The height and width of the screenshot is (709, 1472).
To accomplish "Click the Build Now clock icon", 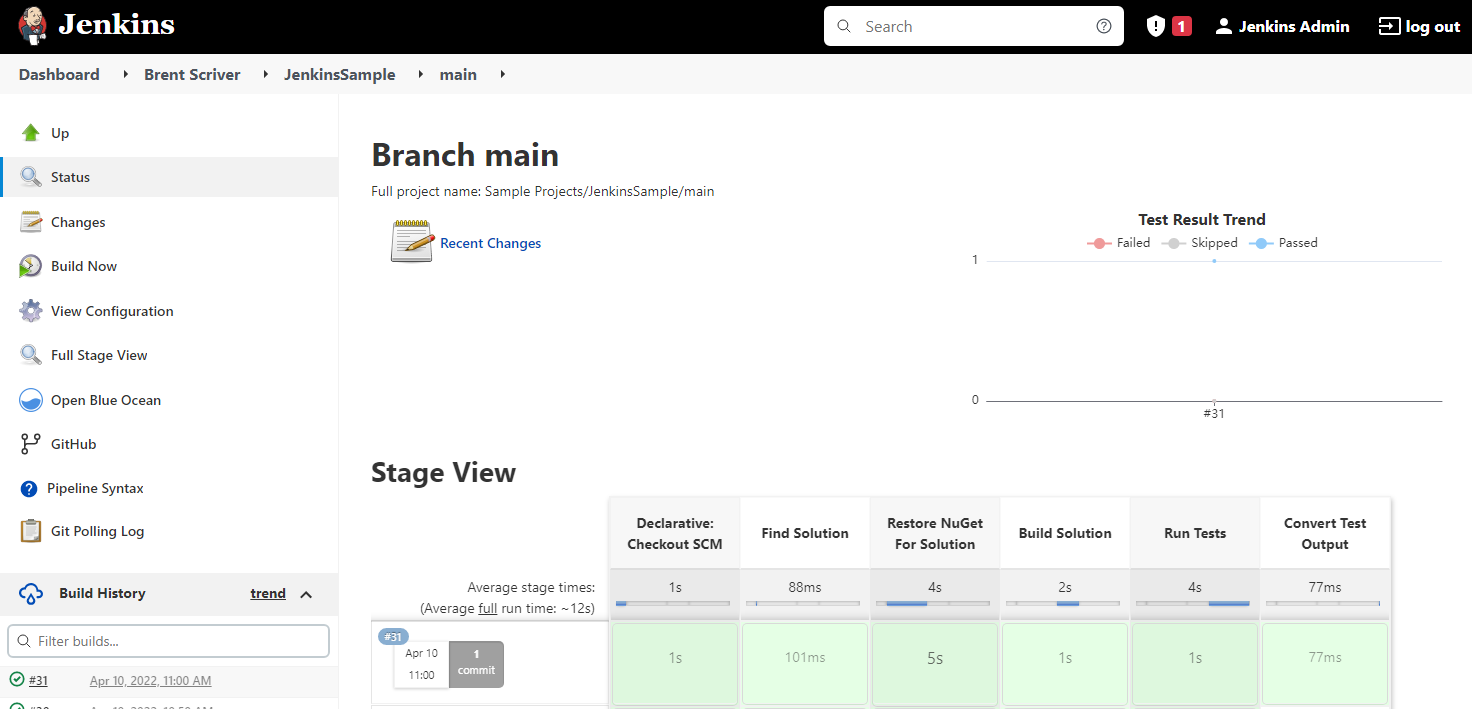I will pyautogui.click(x=31, y=266).
